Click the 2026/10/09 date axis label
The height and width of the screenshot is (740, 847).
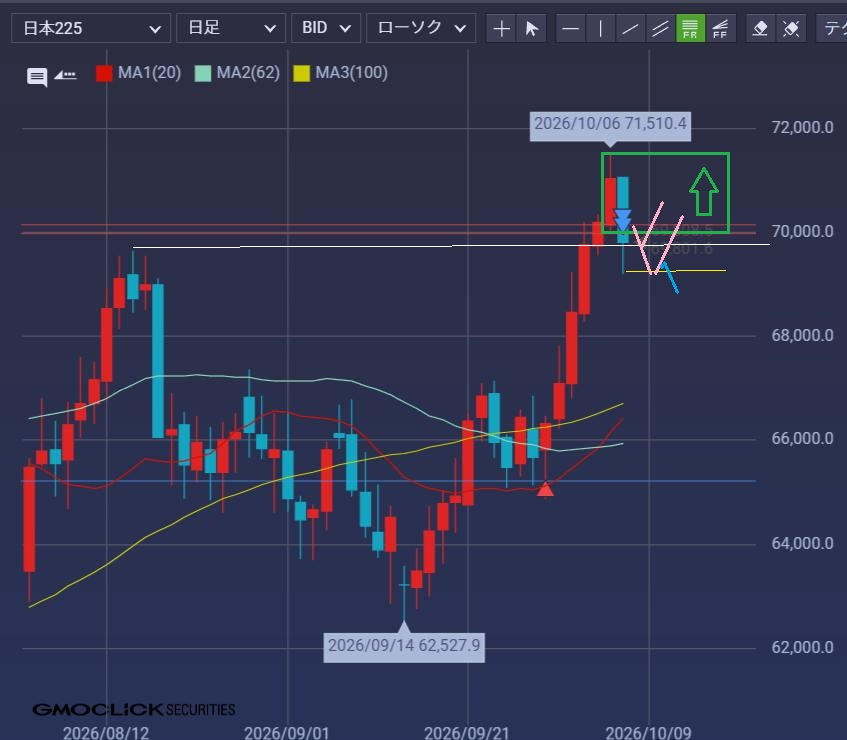[x=648, y=732]
